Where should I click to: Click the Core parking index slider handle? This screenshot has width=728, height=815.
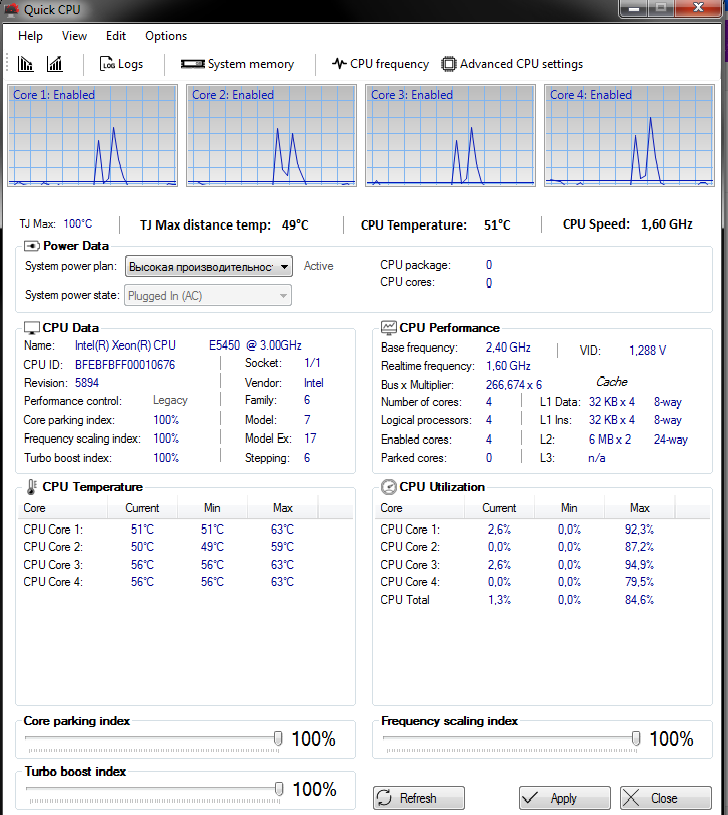[278, 739]
